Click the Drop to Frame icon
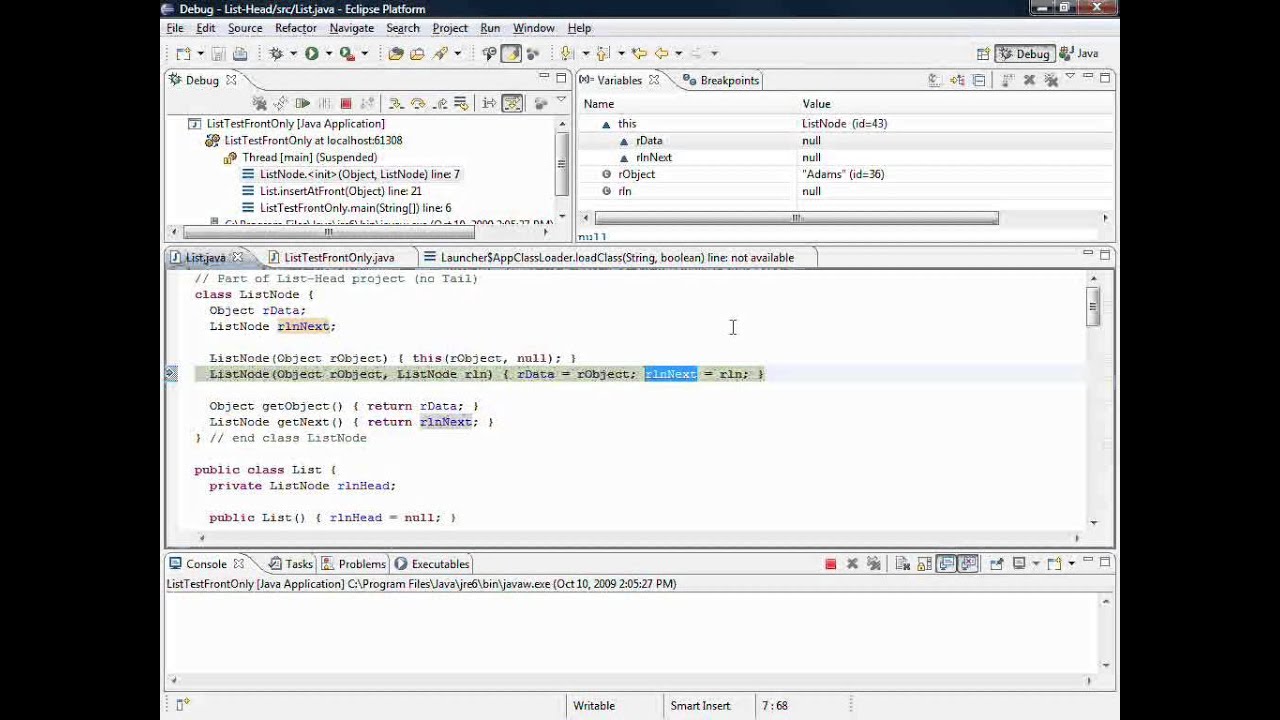 pyautogui.click(x=461, y=103)
